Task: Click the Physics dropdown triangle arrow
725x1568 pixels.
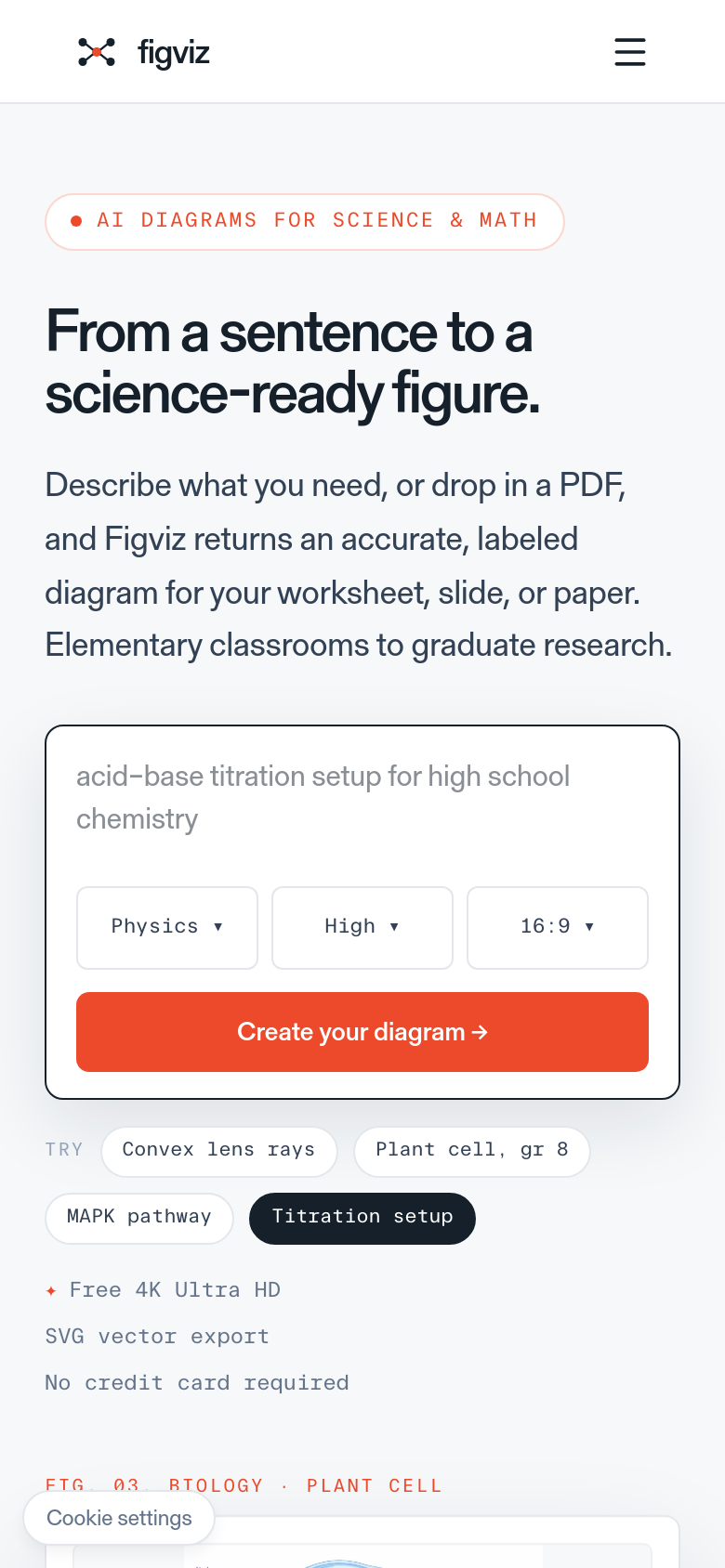Action: tap(218, 927)
